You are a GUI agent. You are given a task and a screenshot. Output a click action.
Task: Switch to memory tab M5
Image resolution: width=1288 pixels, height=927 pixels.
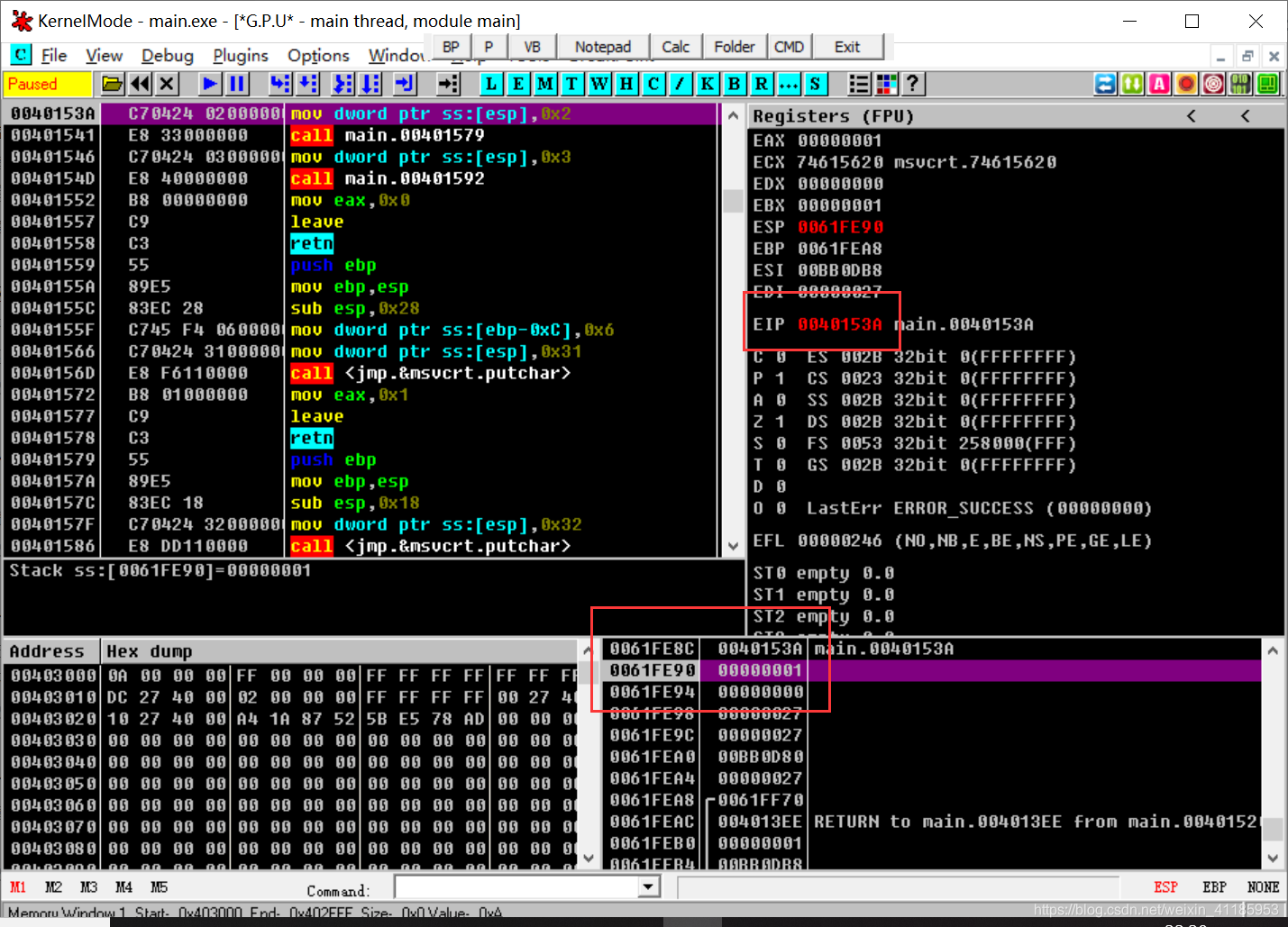pos(159,887)
